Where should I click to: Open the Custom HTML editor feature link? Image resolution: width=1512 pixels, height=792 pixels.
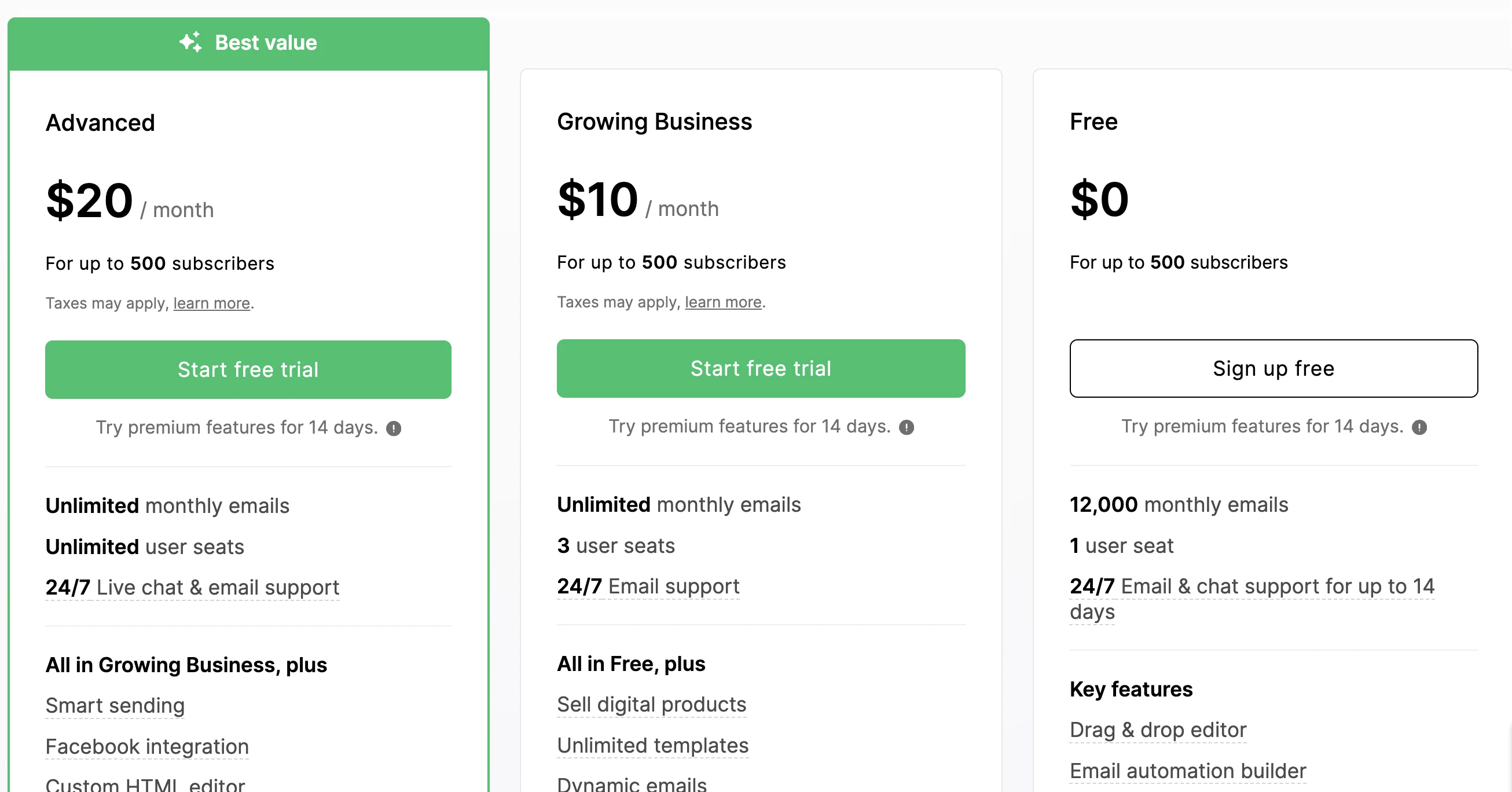pos(145,786)
